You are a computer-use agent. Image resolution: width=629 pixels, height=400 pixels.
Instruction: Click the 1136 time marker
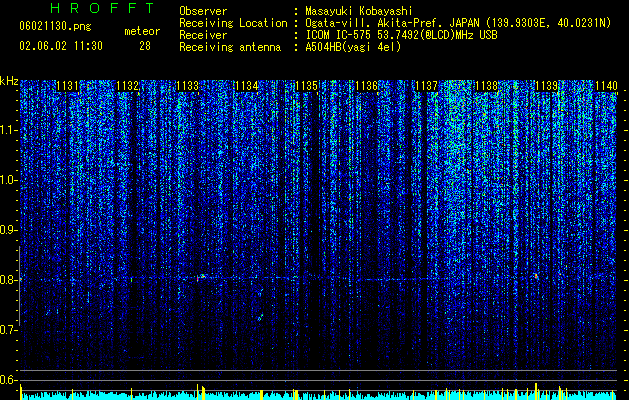[x=367, y=86]
